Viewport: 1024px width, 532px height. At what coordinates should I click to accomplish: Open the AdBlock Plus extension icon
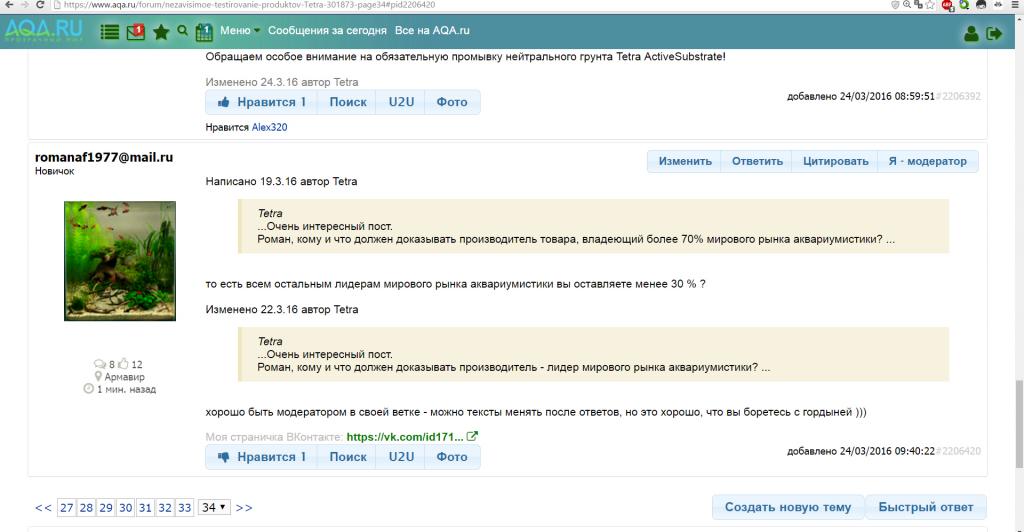(x=948, y=5)
